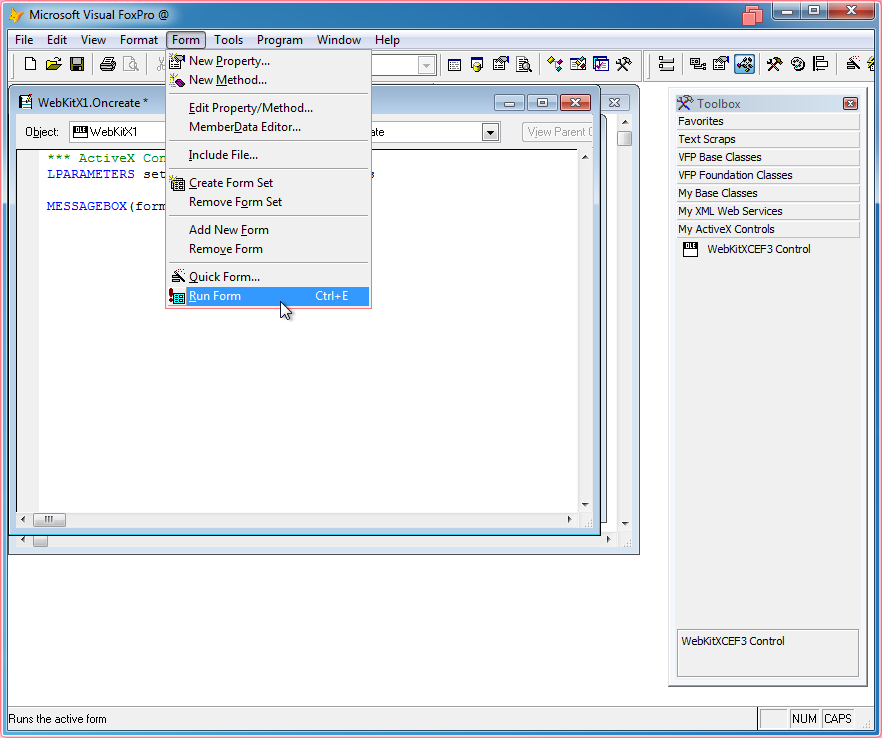Click the Save diskette toolbar icon
Viewport: 882px width, 738px height.
[76, 65]
